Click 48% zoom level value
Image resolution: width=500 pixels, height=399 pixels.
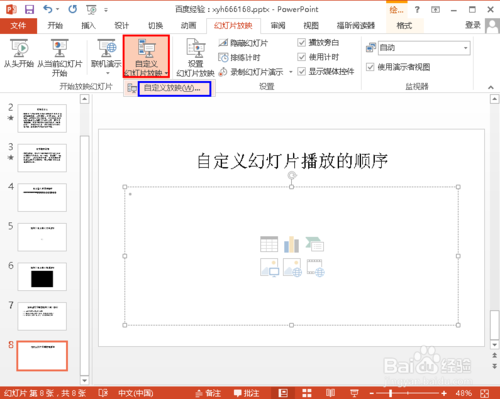[464, 393]
